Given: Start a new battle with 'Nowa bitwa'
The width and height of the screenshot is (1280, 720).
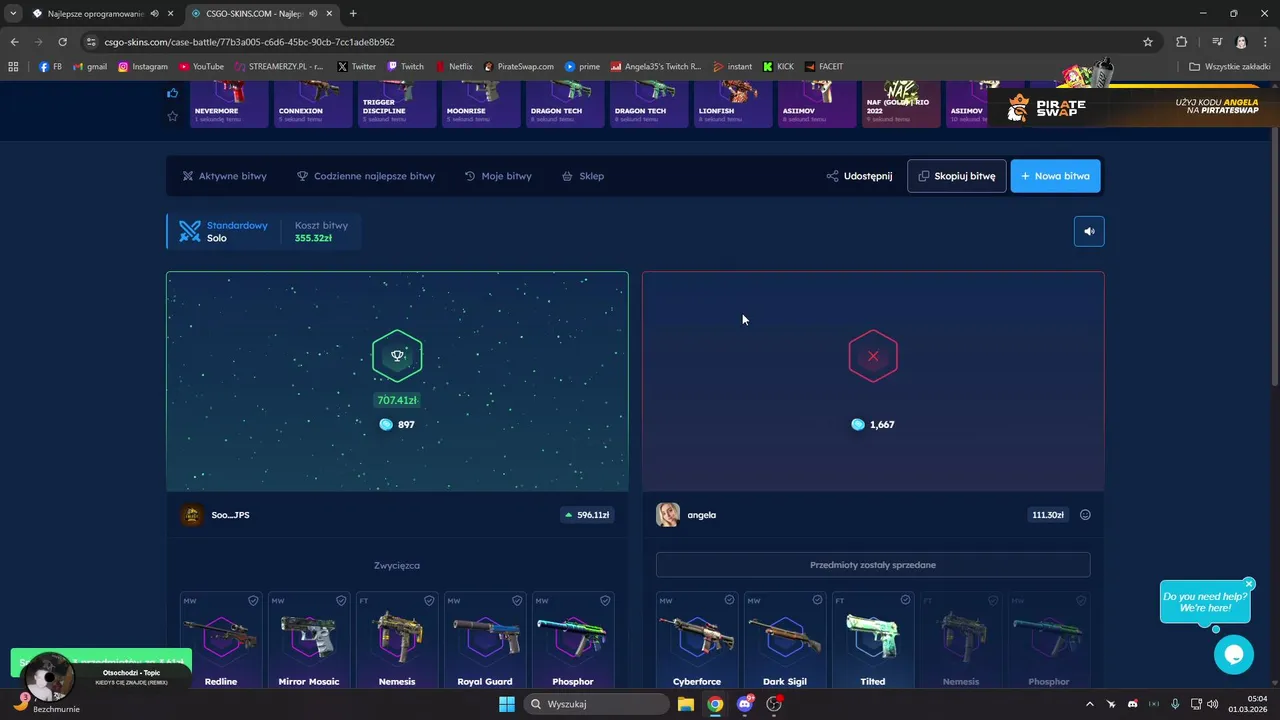Looking at the screenshot, I should tap(1056, 176).
